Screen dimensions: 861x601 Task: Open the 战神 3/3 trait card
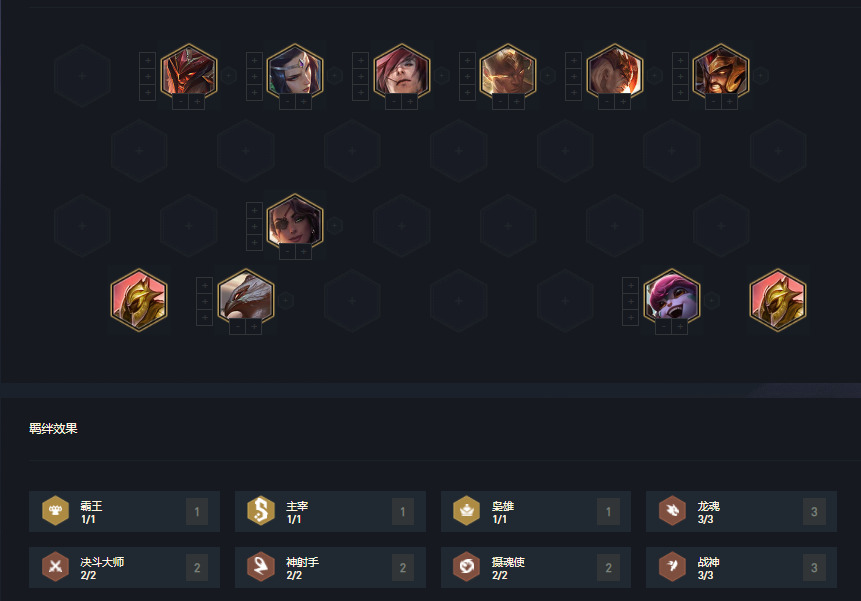click(741, 568)
